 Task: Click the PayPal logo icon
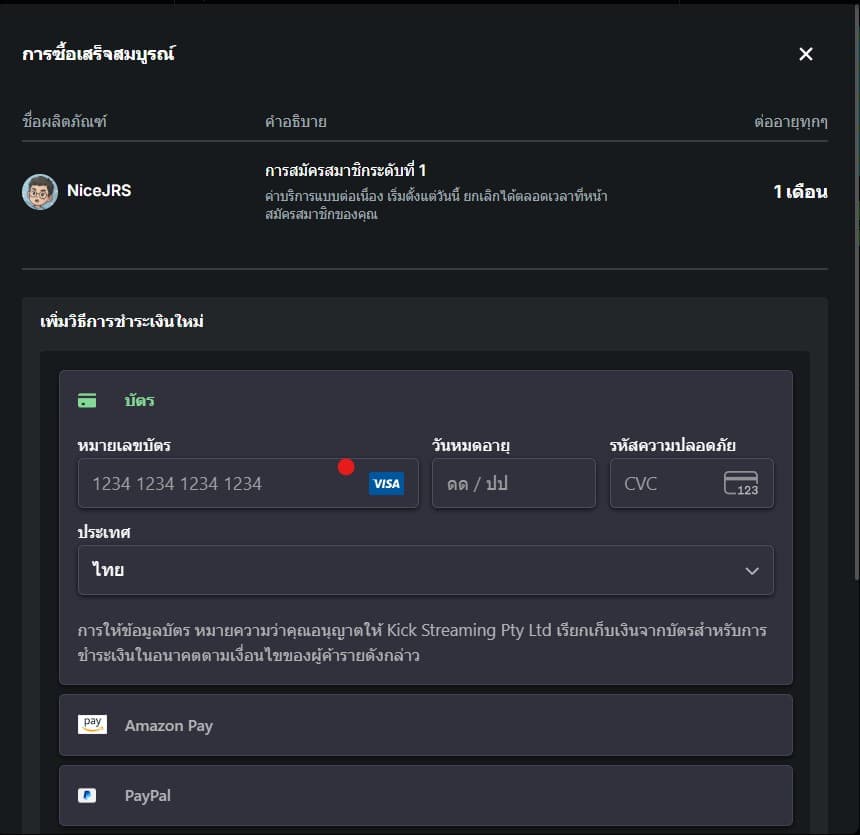[x=87, y=795]
